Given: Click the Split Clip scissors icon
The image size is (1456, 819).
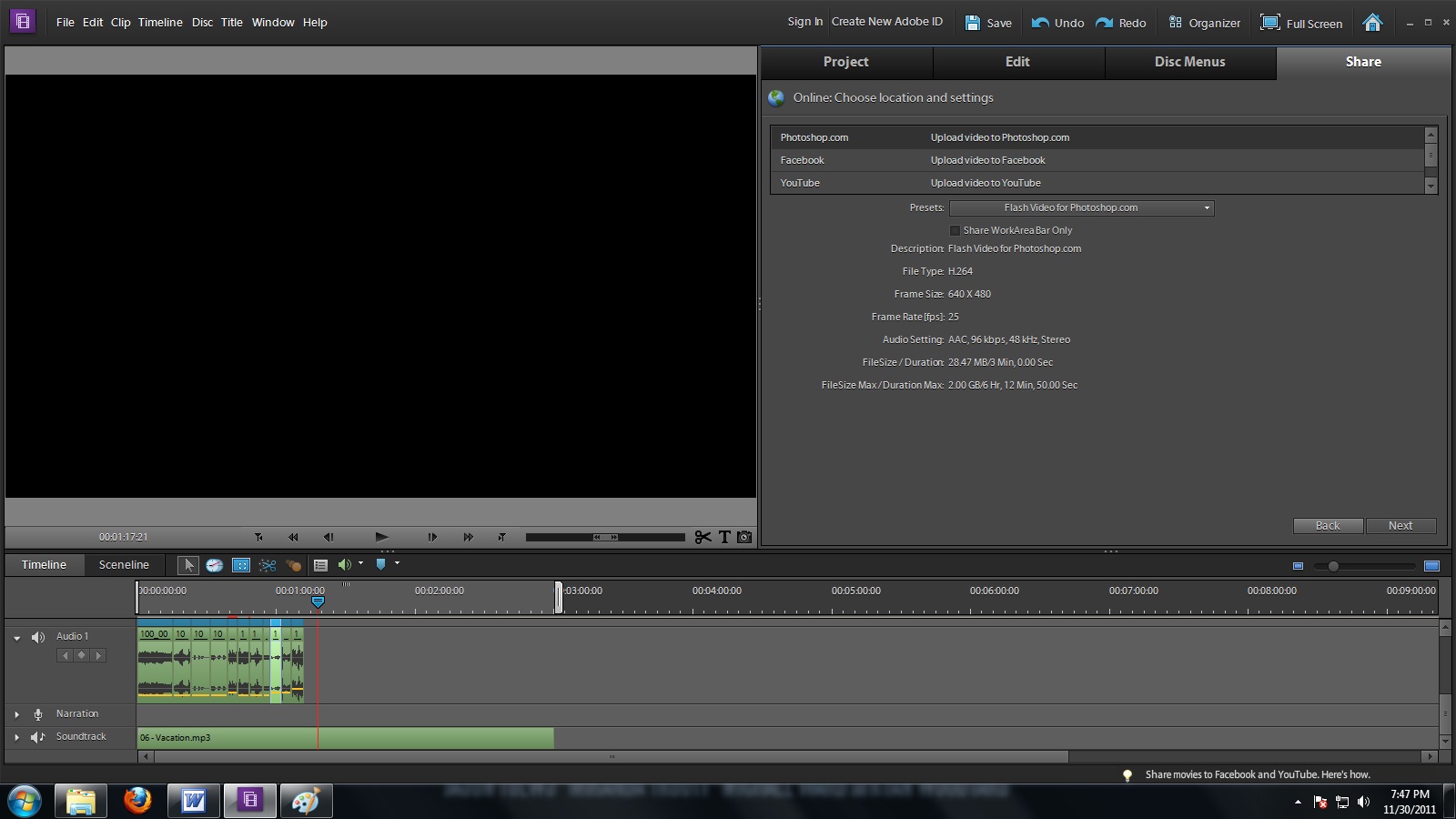Looking at the screenshot, I should pos(703,537).
